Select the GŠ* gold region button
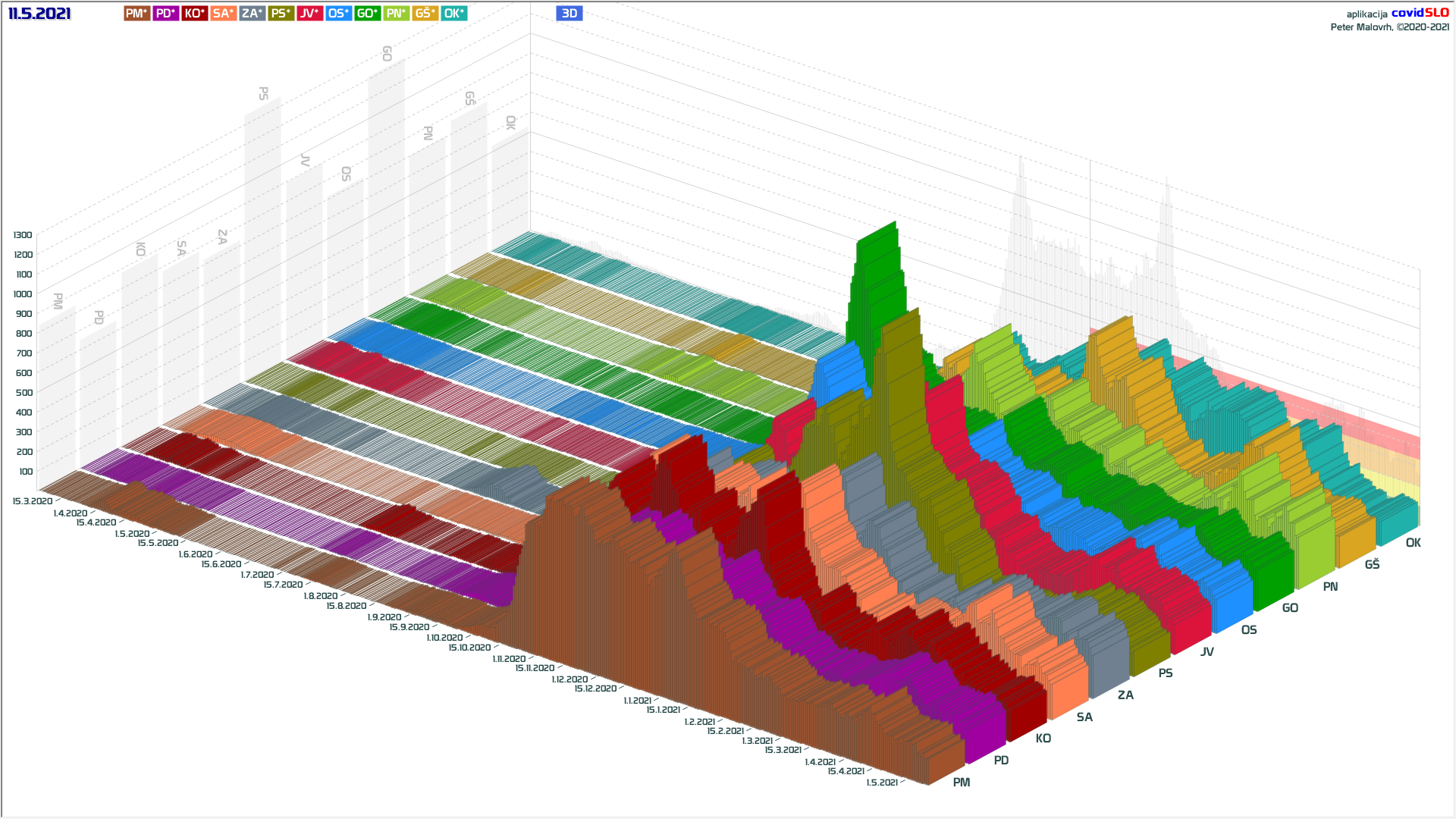Image resolution: width=1456 pixels, height=819 pixels. pyautogui.click(x=425, y=13)
